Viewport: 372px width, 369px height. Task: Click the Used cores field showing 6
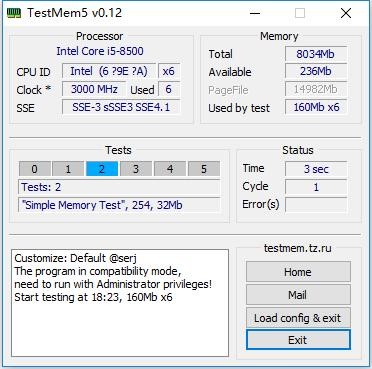pyautogui.click(x=169, y=89)
